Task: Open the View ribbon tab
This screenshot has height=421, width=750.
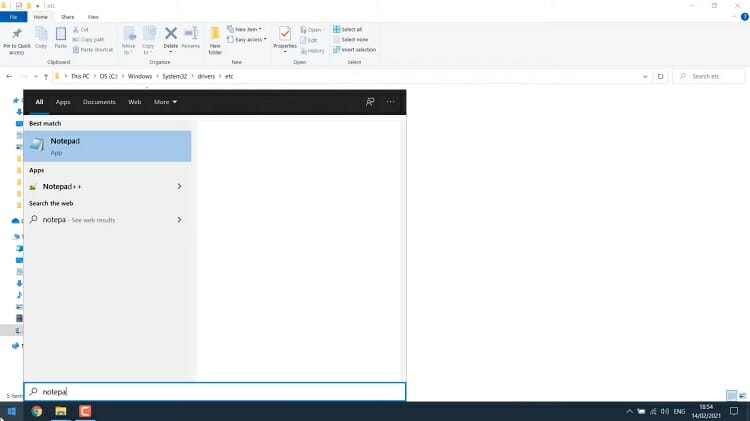Action: point(93,17)
